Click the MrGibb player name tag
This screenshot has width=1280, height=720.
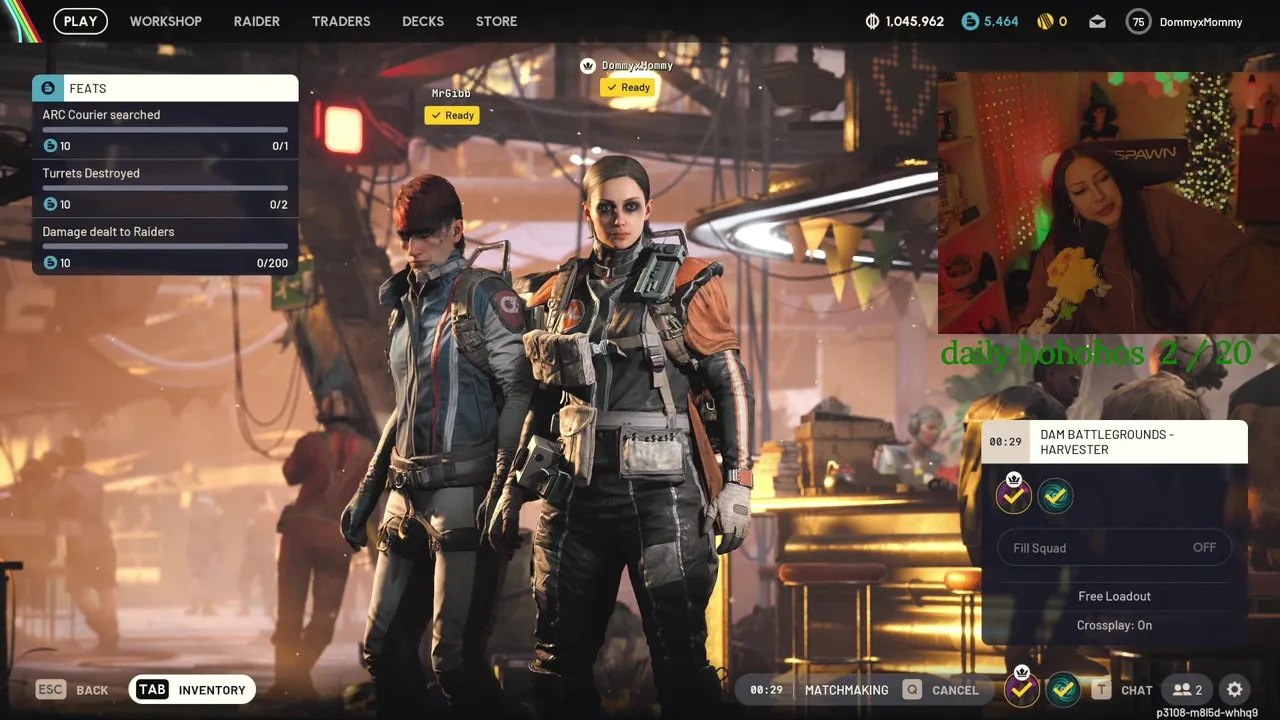click(451, 93)
